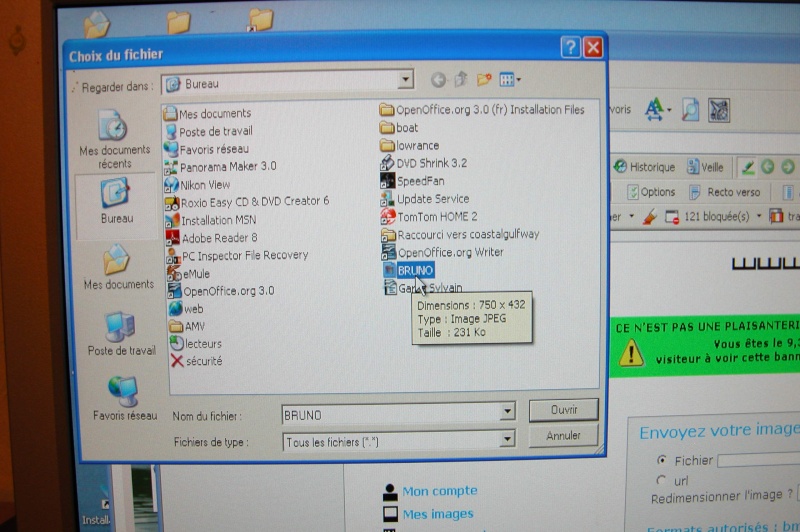Select the lowrance folder
The width and height of the screenshot is (800, 532).
[x=409, y=145]
